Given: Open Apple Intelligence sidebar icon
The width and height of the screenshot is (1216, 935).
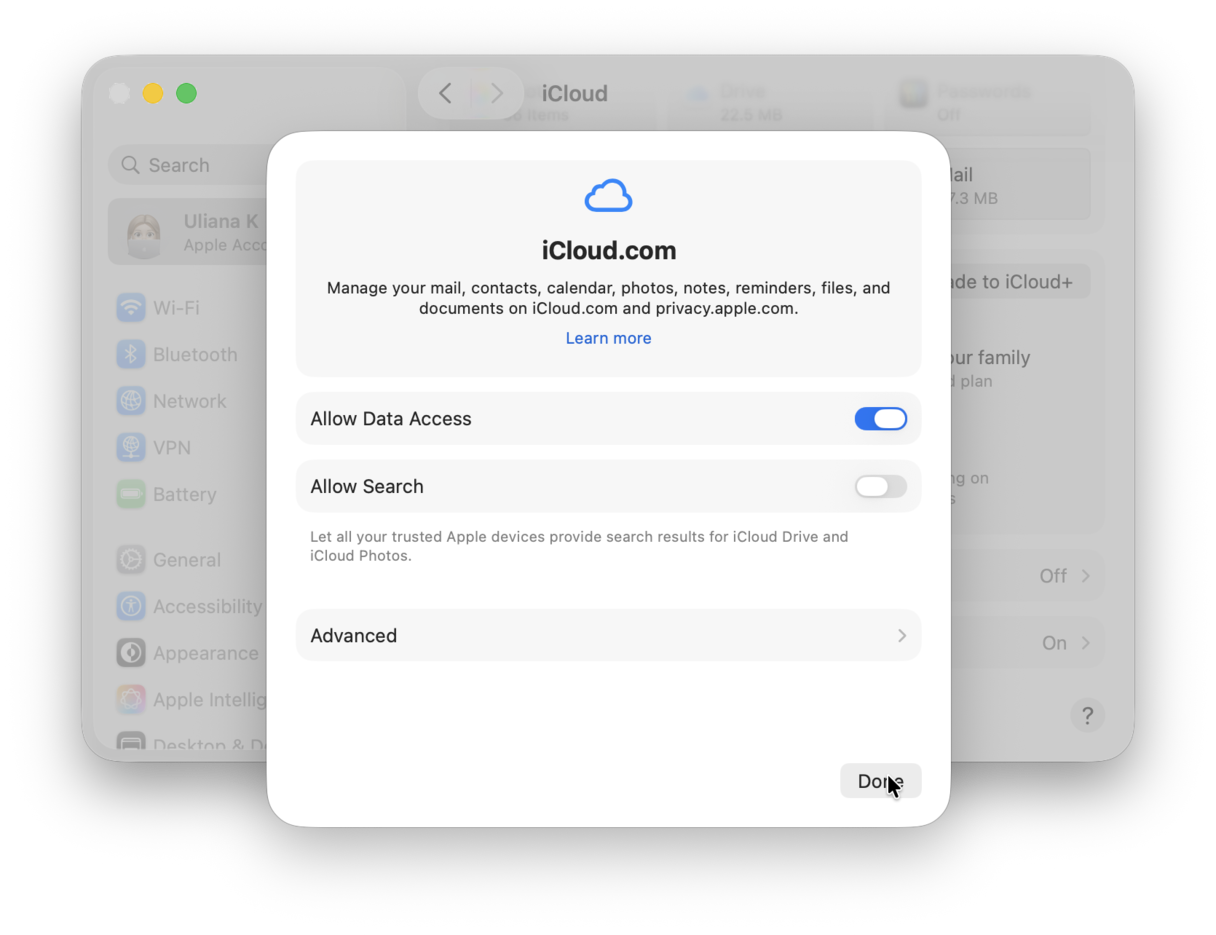Looking at the screenshot, I should [x=131, y=700].
